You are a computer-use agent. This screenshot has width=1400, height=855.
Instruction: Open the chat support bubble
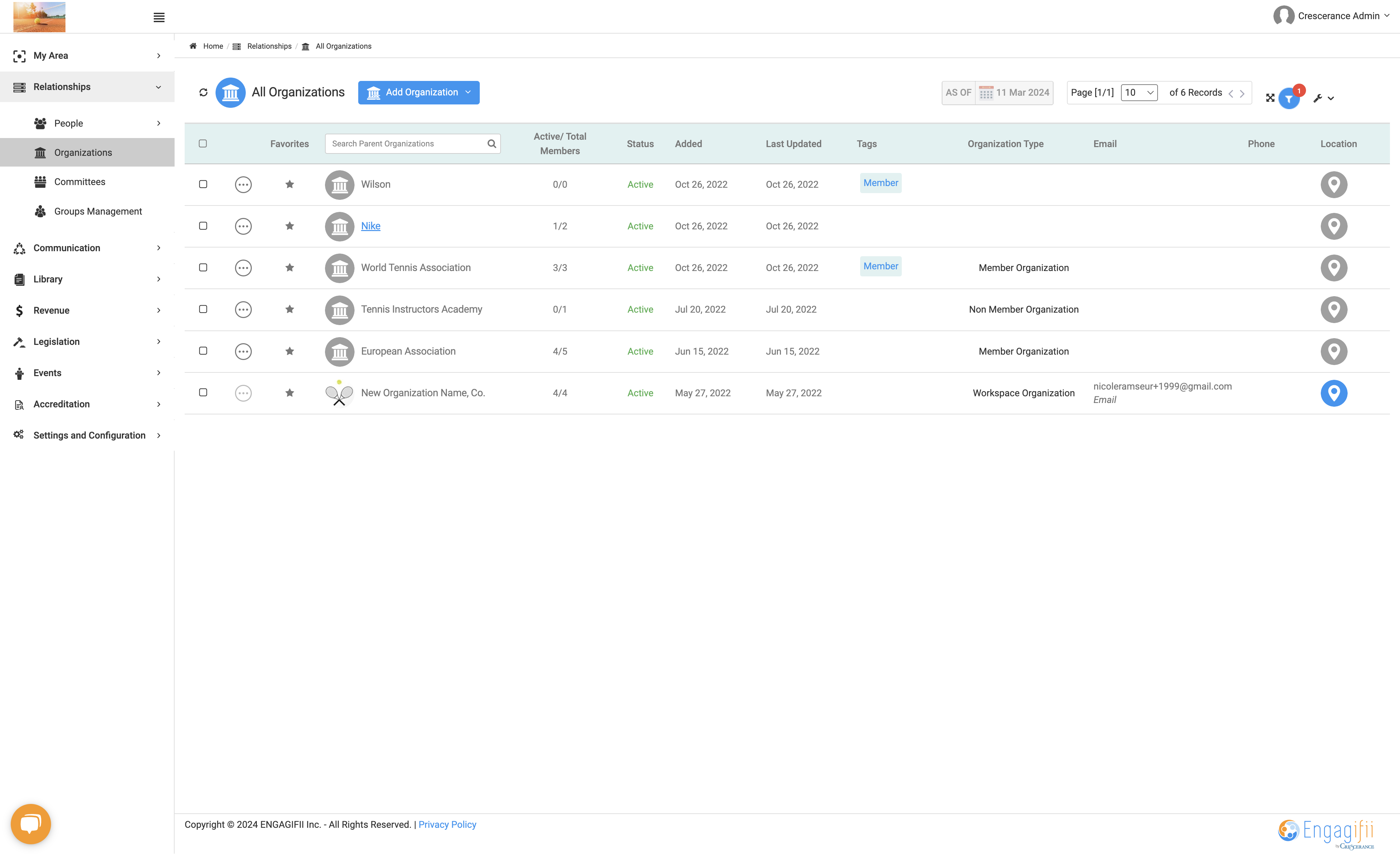[31, 824]
